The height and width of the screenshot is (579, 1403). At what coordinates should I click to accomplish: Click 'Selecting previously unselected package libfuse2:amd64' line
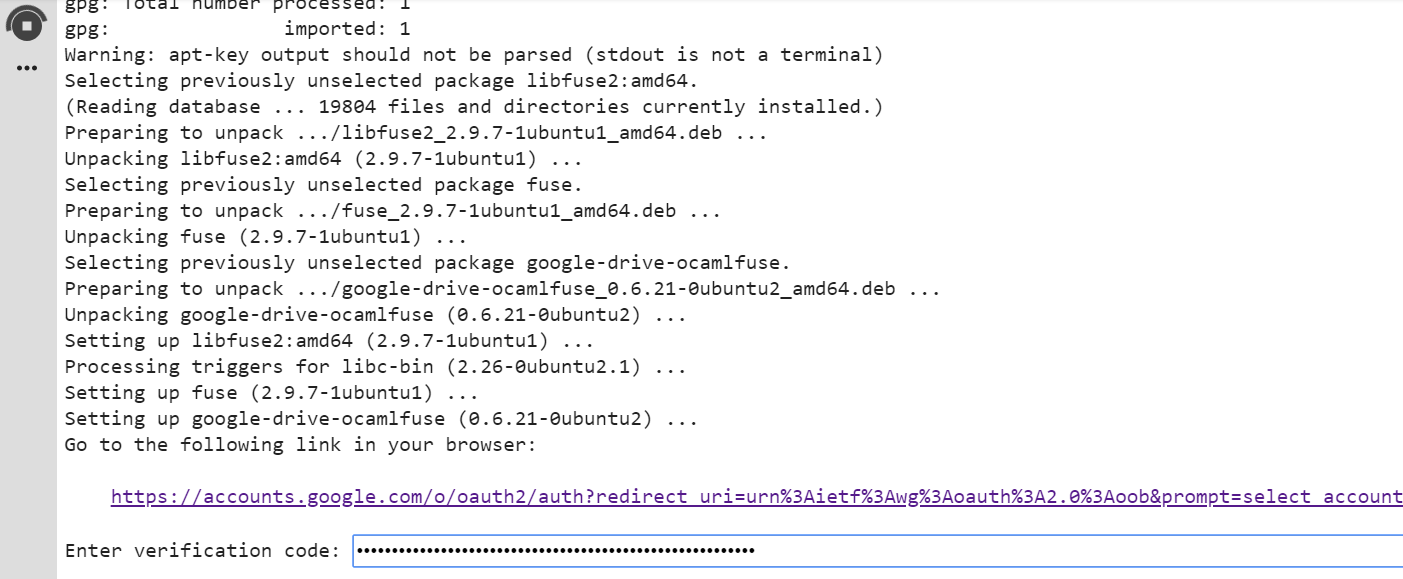pyautogui.click(x=381, y=81)
